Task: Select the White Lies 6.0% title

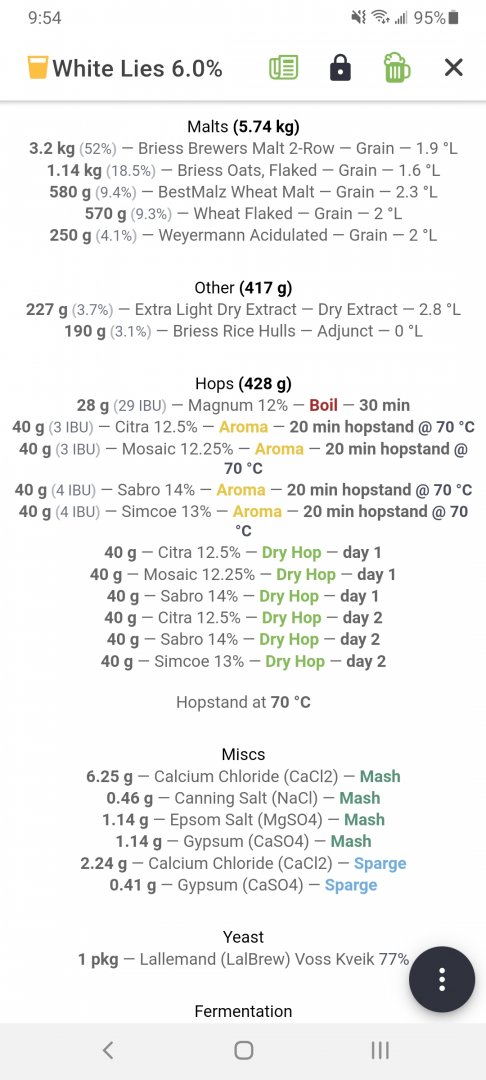Action: [x=137, y=68]
